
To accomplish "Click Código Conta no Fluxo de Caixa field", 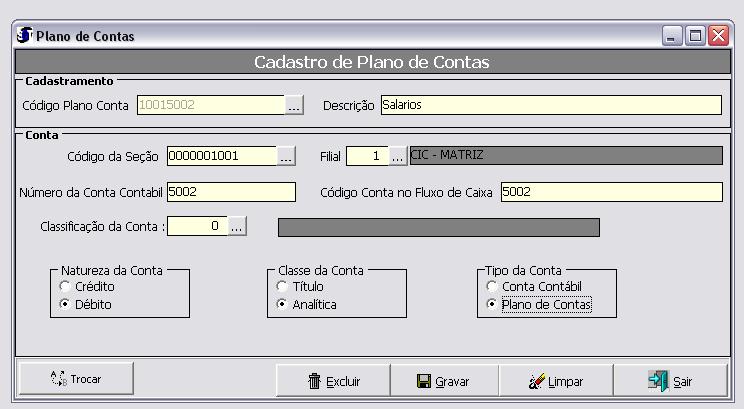I will pos(610,192).
